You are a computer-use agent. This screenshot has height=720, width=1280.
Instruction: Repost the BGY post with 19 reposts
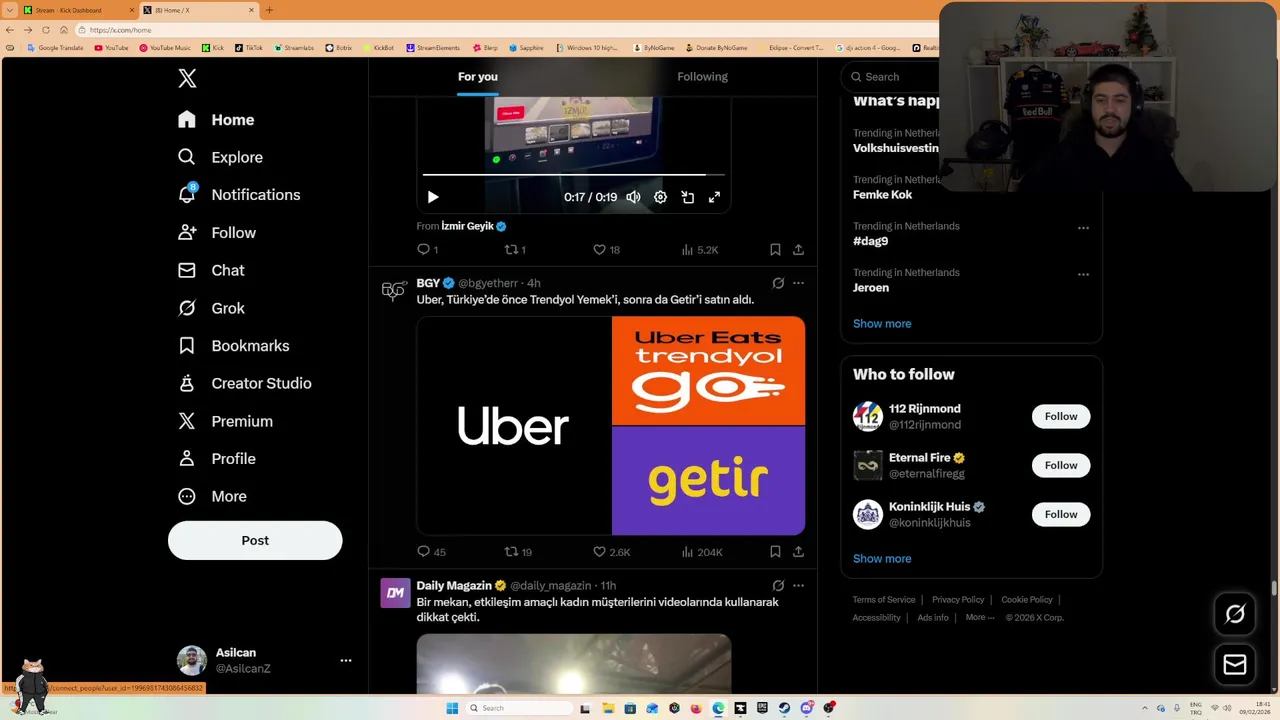pos(518,552)
